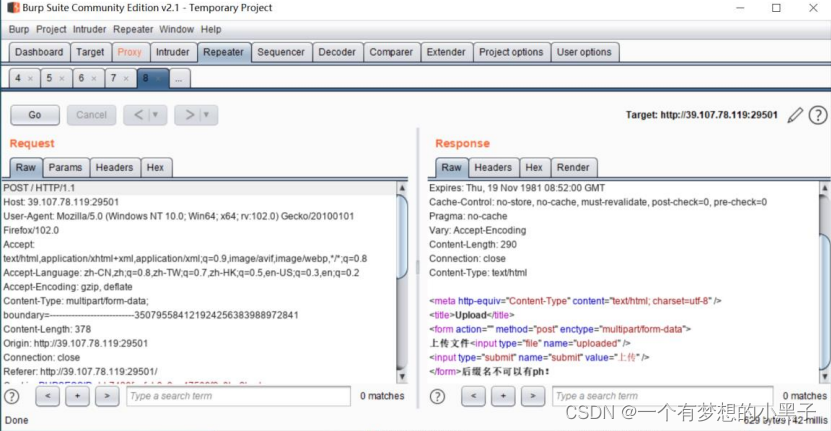Viewport: 831px width, 431px height.
Task: Switch to the Comparer tab
Action: coord(391,52)
